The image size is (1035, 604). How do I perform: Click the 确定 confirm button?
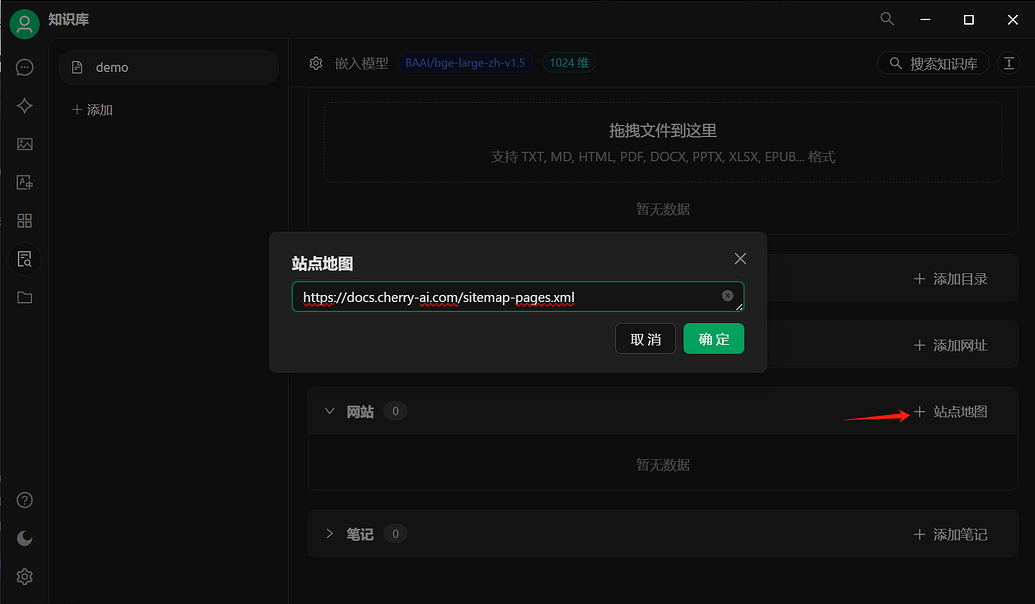point(713,339)
